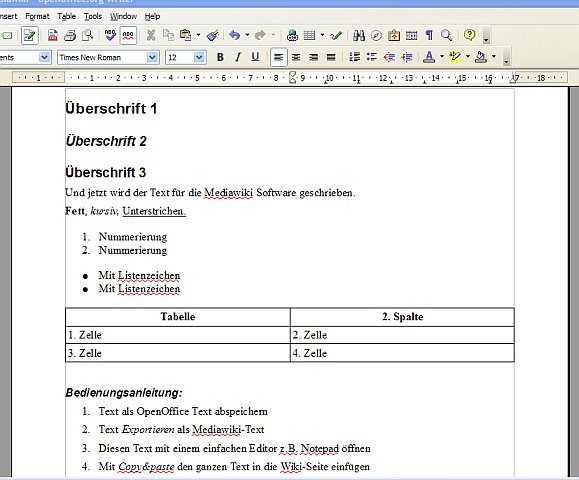Image resolution: width=579 pixels, height=480 pixels.
Task: Open the Data Sources icon
Action: pos(411,35)
